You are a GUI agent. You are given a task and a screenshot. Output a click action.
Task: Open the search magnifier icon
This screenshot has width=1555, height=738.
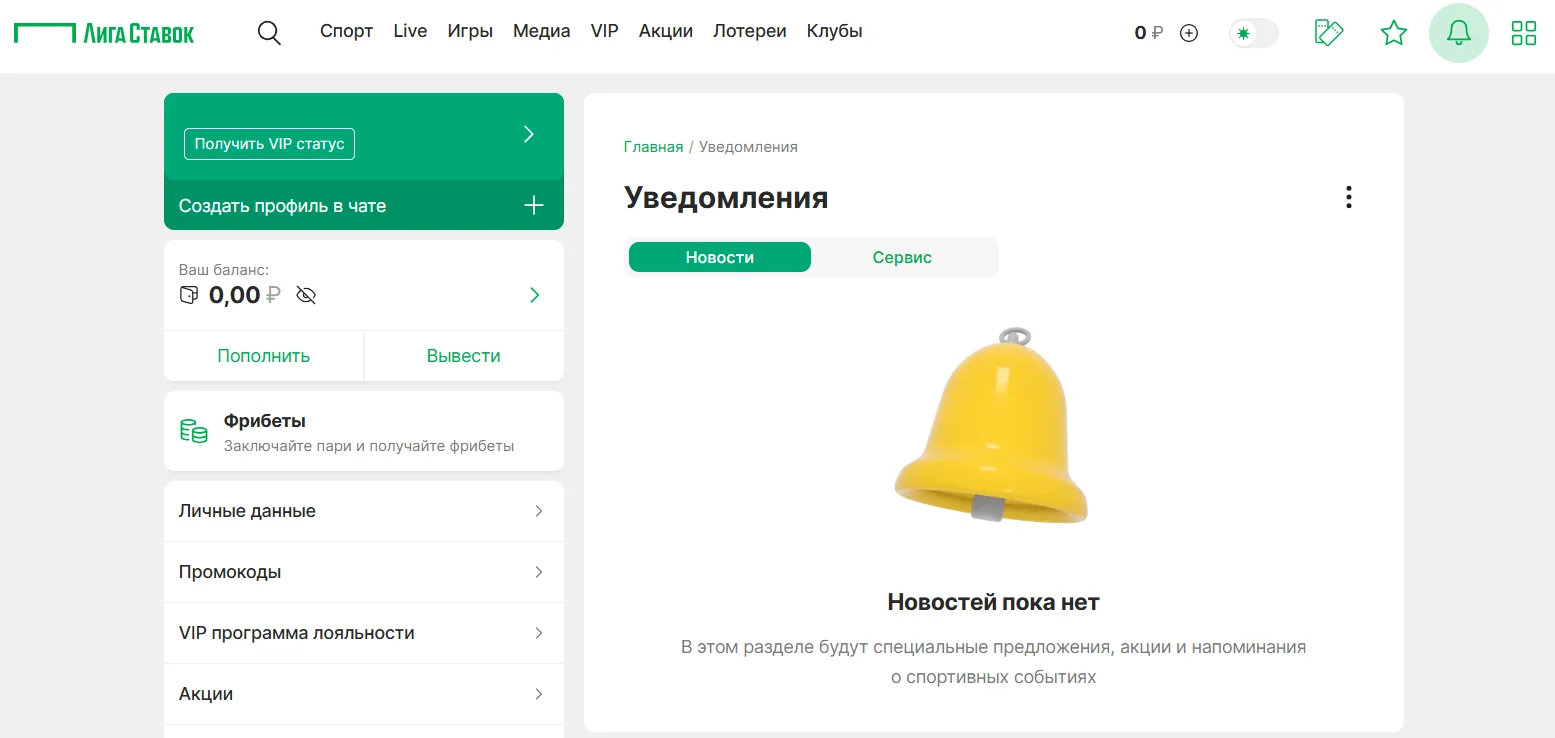(269, 32)
